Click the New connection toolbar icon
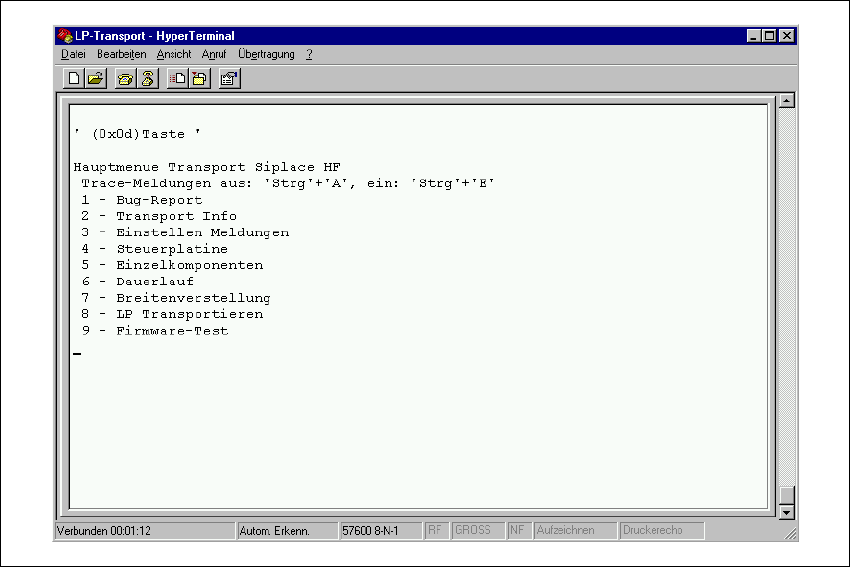This screenshot has width=850, height=567. tap(73, 79)
